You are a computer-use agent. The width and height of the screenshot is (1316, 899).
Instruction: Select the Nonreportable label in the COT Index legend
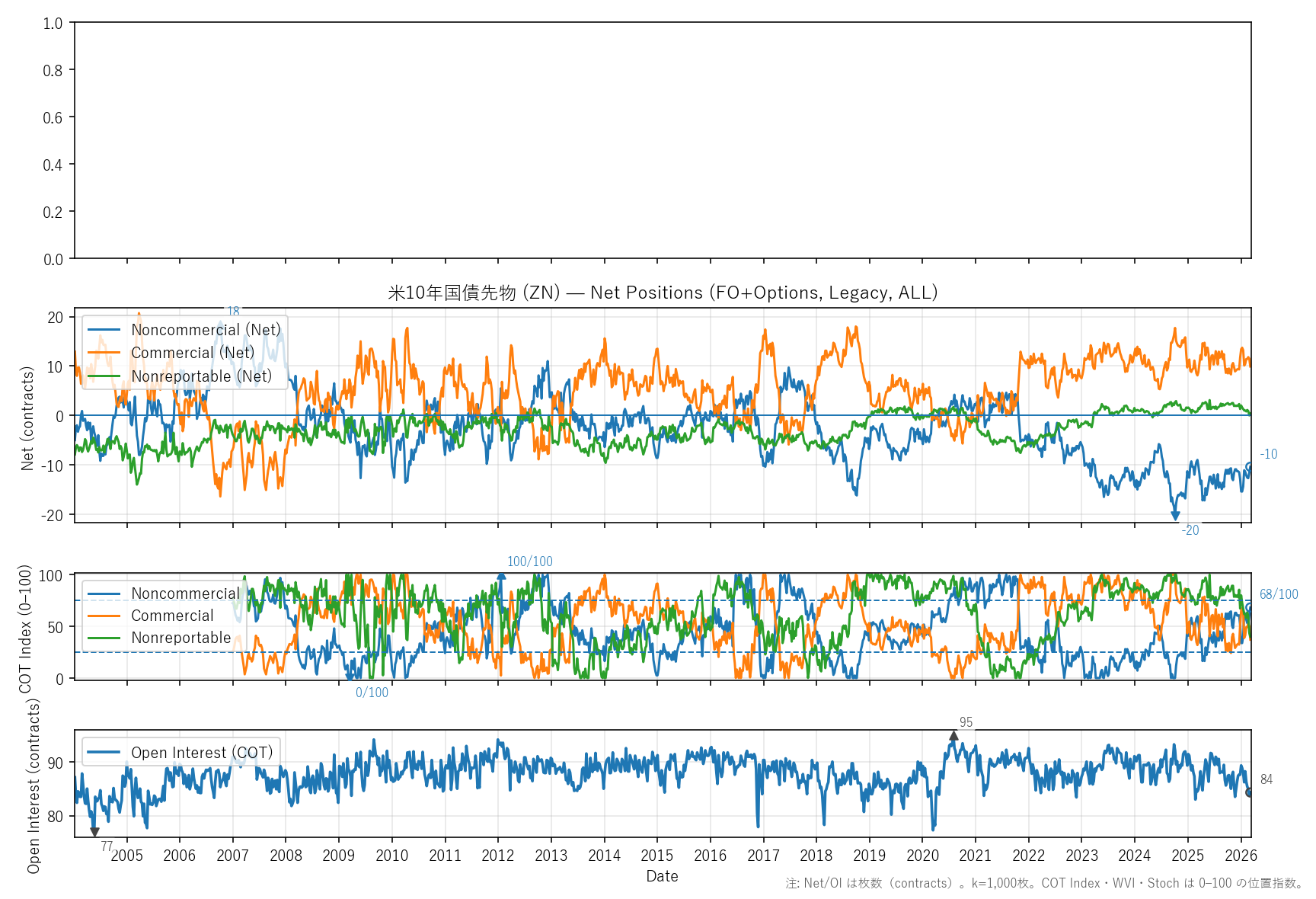pos(180,638)
